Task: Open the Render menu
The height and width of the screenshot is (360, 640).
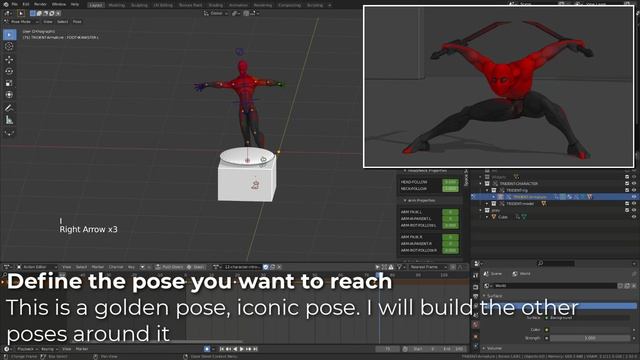Action: (40, 4)
